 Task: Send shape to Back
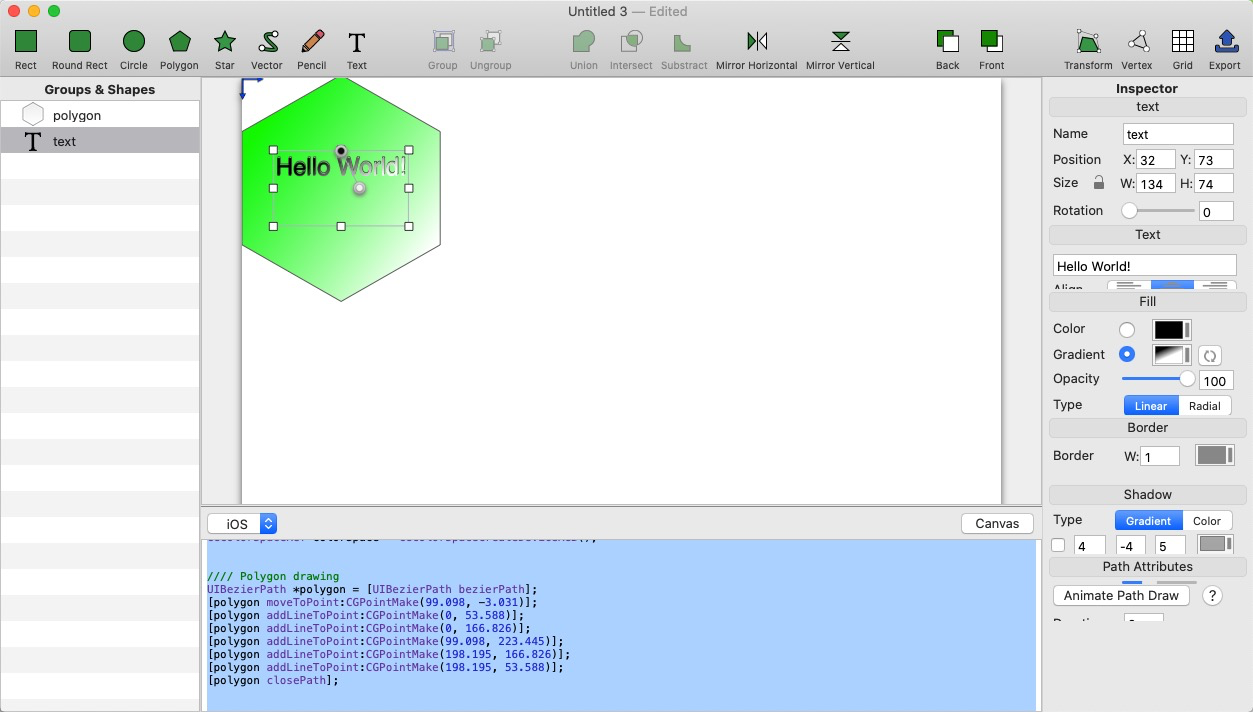tap(948, 42)
